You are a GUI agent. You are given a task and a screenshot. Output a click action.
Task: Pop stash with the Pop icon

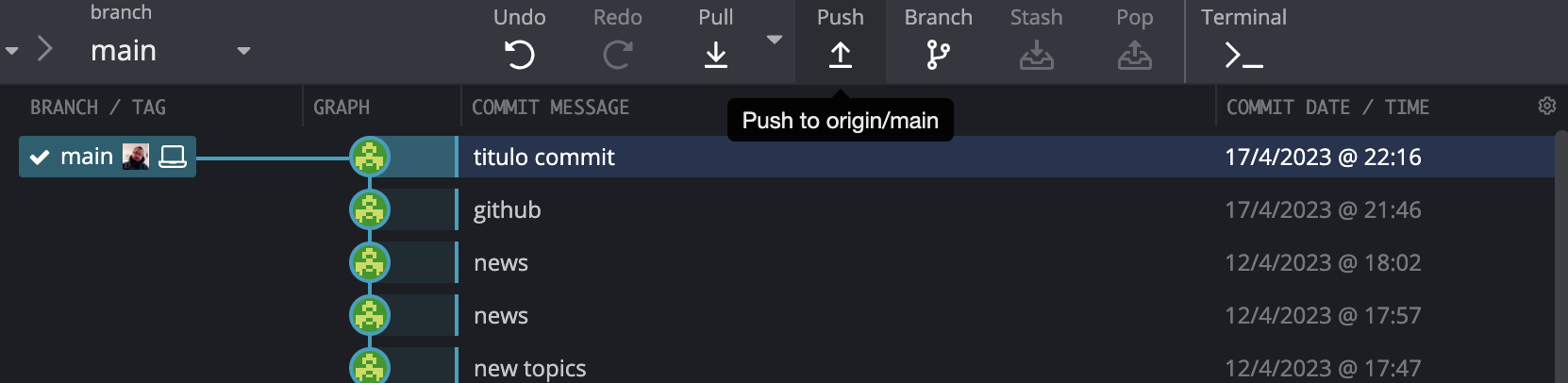pyautogui.click(x=1134, y=55)
